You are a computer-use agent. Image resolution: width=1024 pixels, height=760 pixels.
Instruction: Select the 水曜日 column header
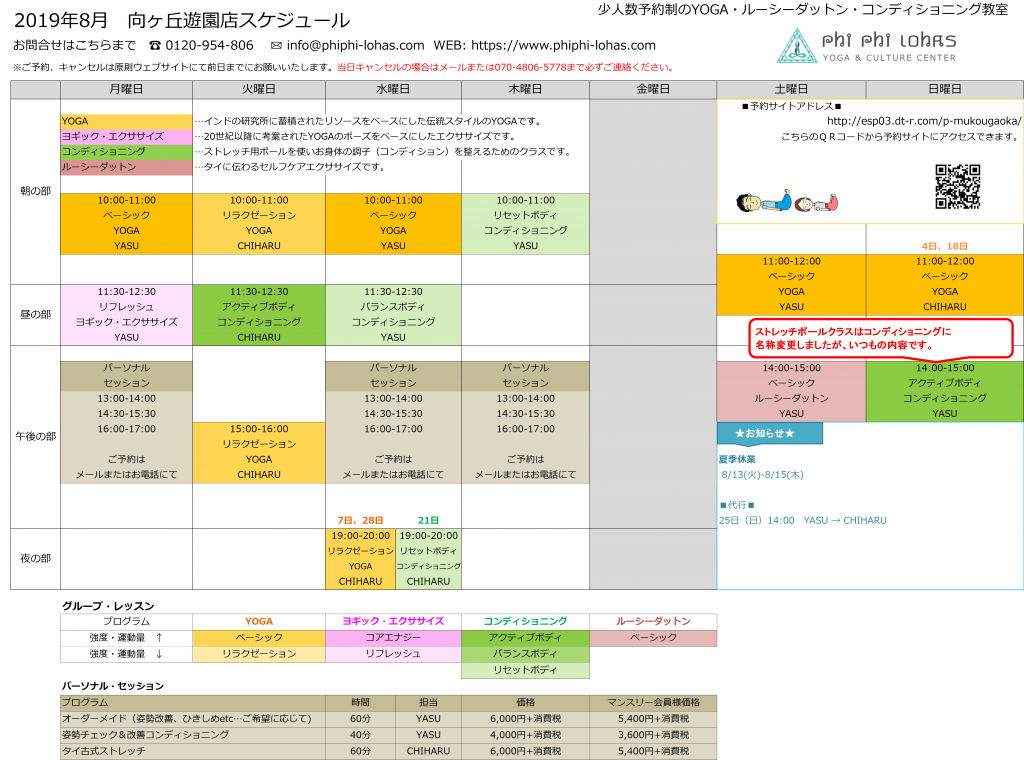coord(393,89)
